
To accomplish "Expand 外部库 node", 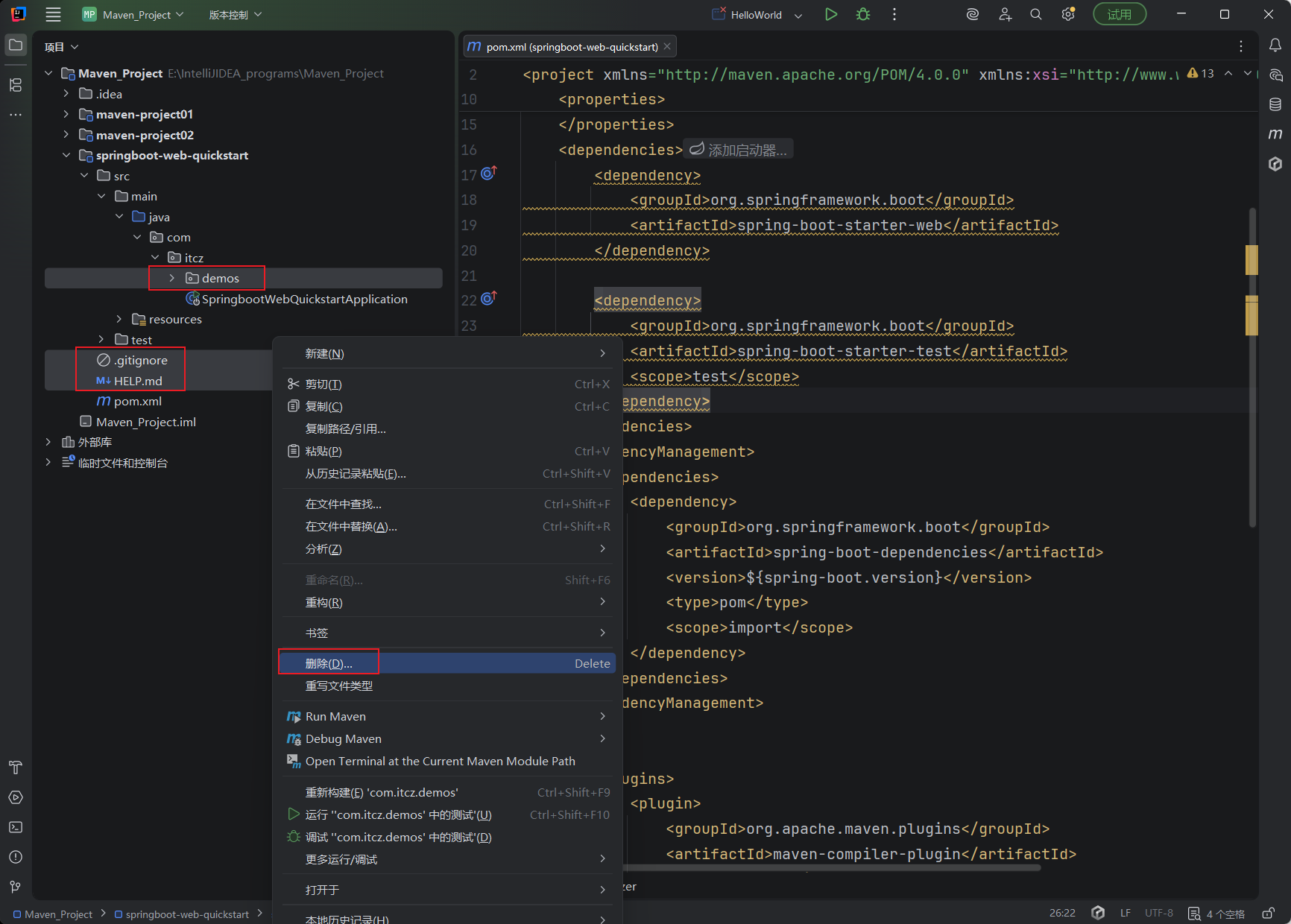I will point(48,442).
